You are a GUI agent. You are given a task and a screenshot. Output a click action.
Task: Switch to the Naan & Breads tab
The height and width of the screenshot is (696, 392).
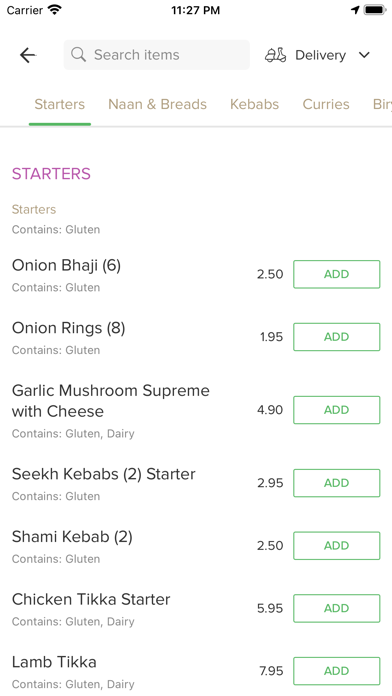coord(158,104)
